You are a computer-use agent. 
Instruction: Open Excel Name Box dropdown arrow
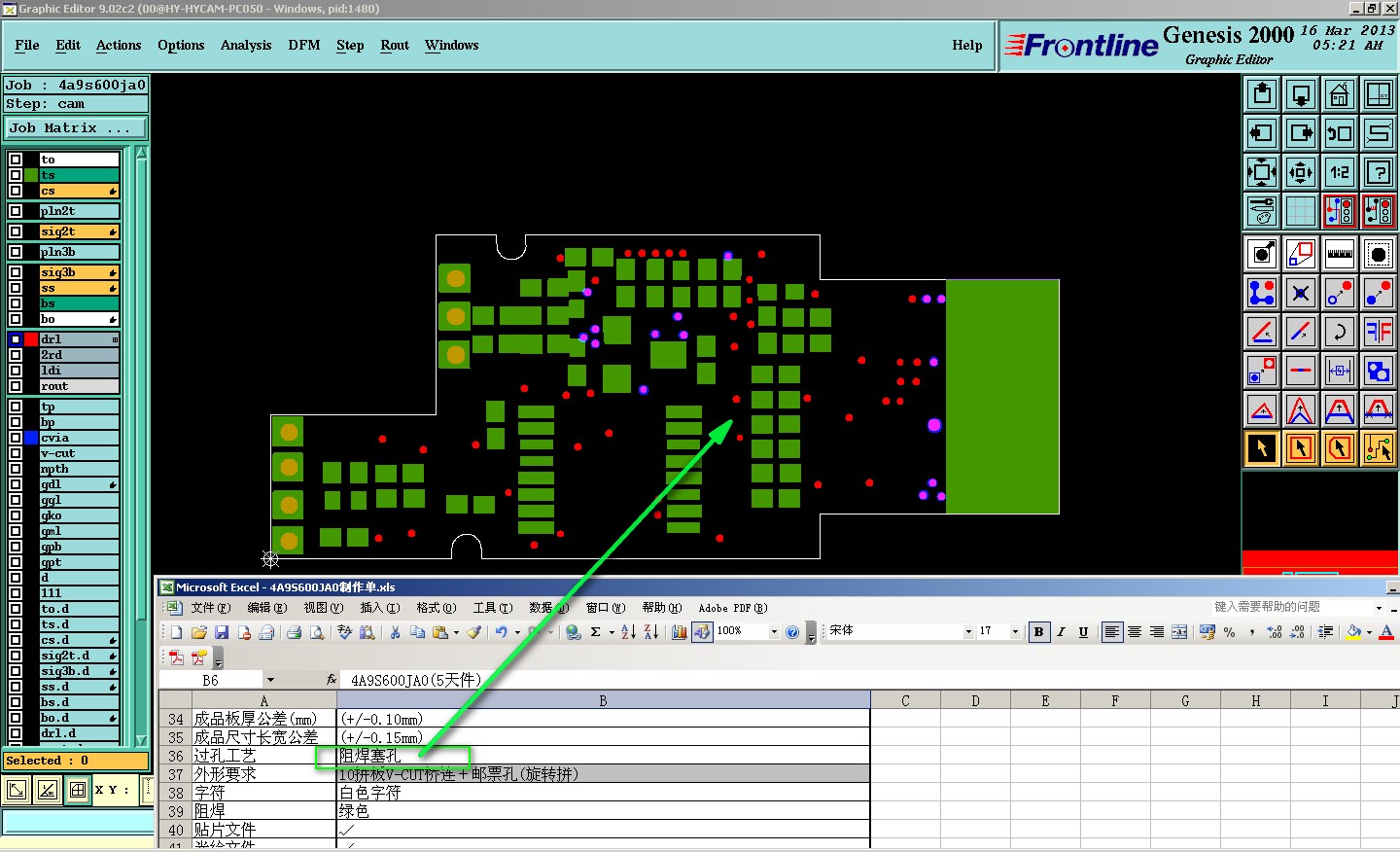(x=270, y=680)
